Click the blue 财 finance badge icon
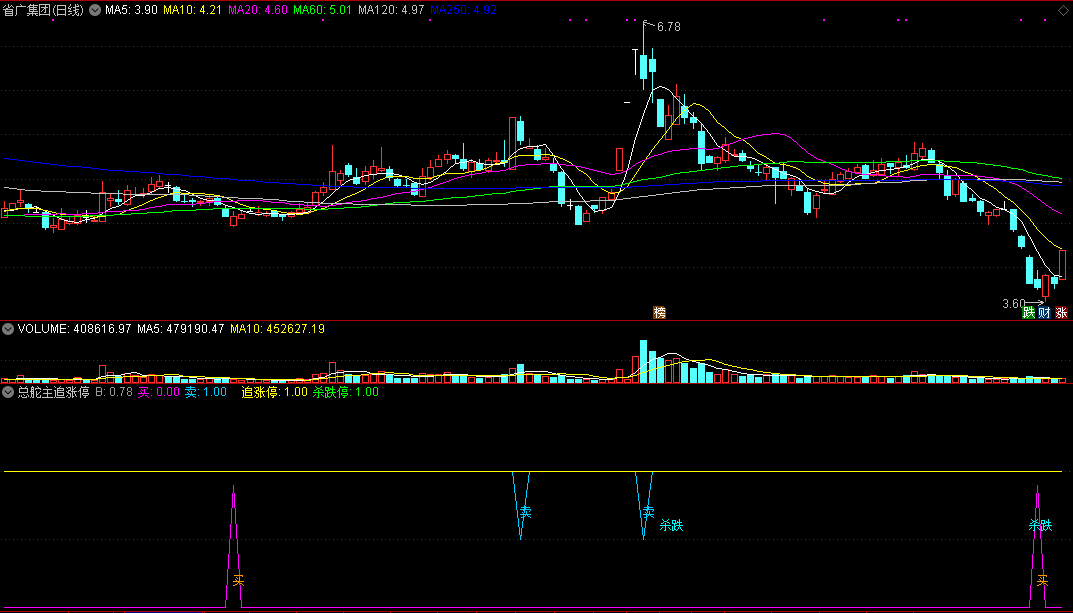The height and width of the screenshot is (613, 1073). pos(1045,313)
